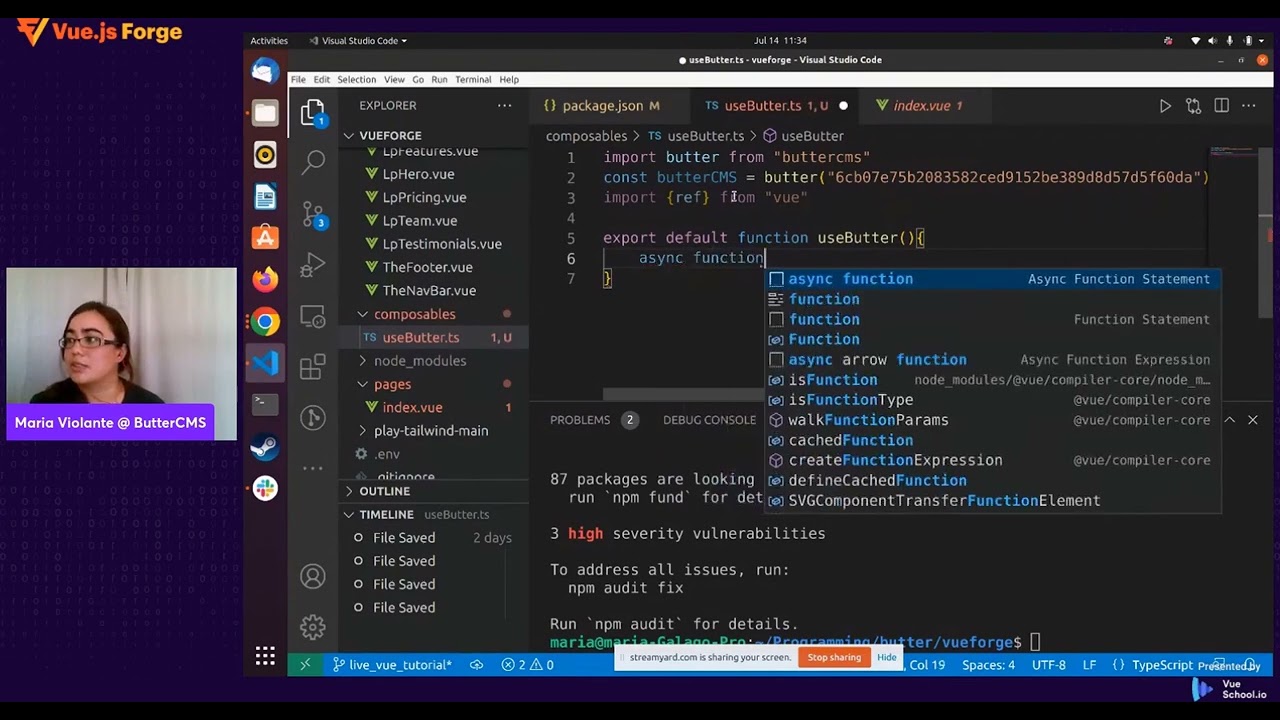Open LpPricing.vue in the explorer
Viewport: 1280px width, 720px height.
[424, 197]
